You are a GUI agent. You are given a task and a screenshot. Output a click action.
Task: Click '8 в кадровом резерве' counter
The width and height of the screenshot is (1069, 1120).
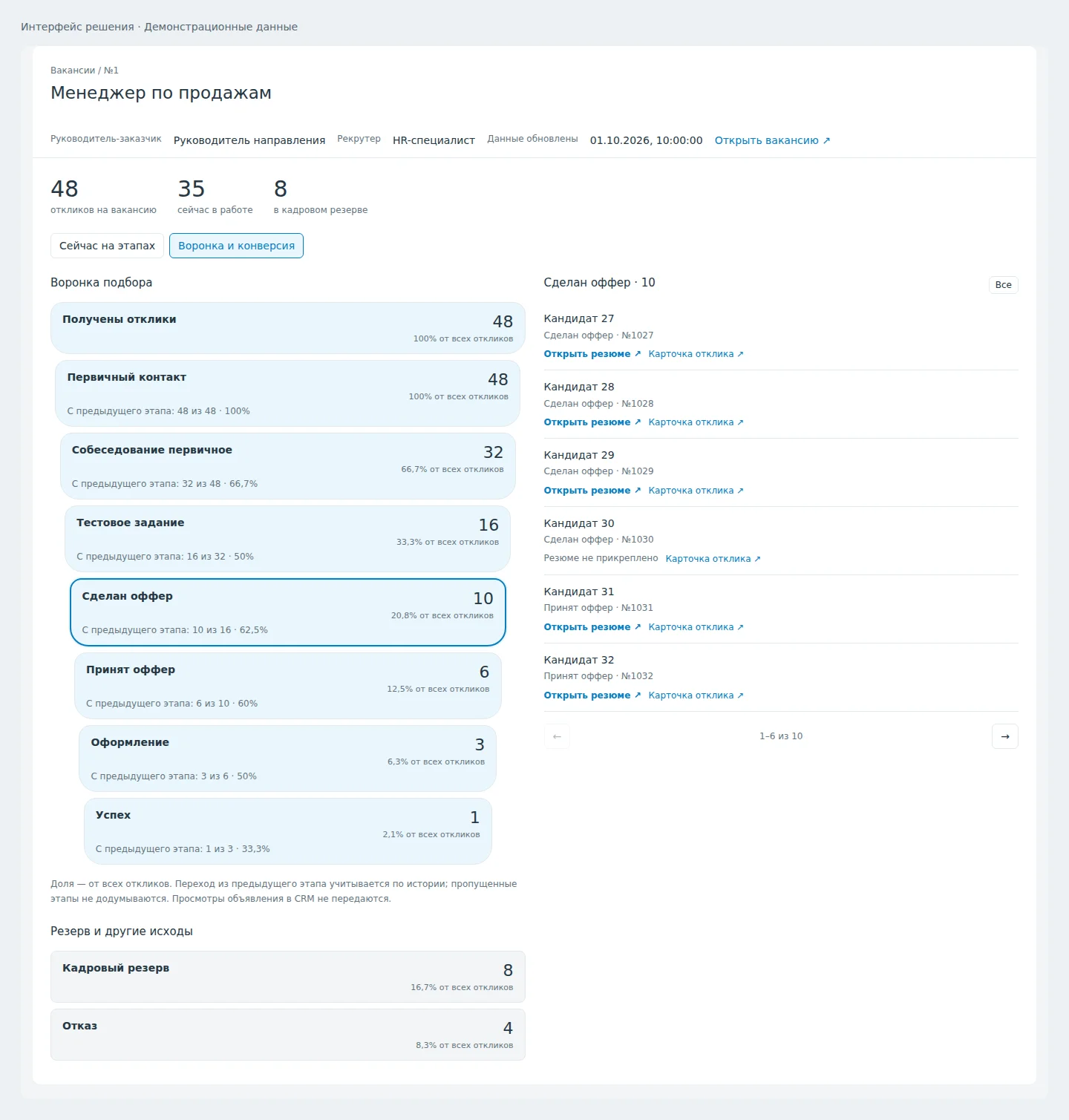(x=321, y=197)
